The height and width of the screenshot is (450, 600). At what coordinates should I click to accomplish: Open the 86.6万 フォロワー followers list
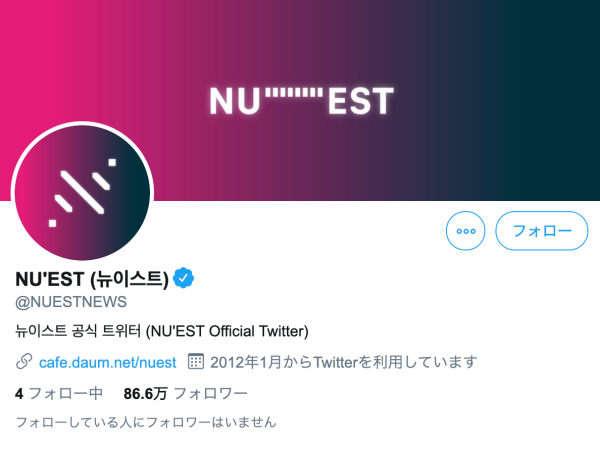coord(186,393)
